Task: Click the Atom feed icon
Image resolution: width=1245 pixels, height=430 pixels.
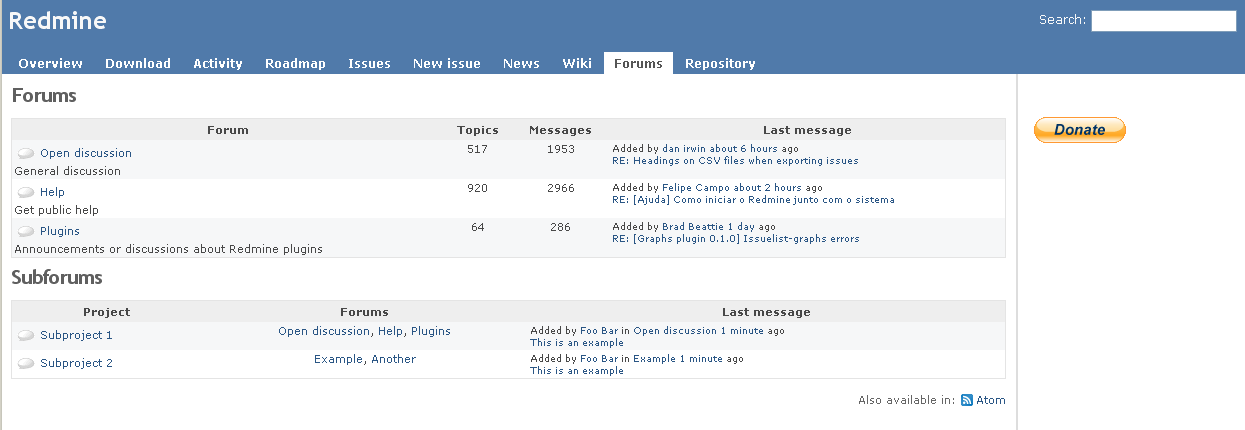Action: [x=967, y=400]
